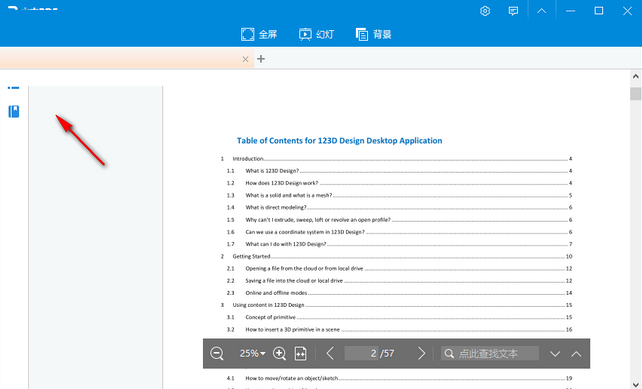Click 'Concept of primitive' entry

tap(399, 317)
